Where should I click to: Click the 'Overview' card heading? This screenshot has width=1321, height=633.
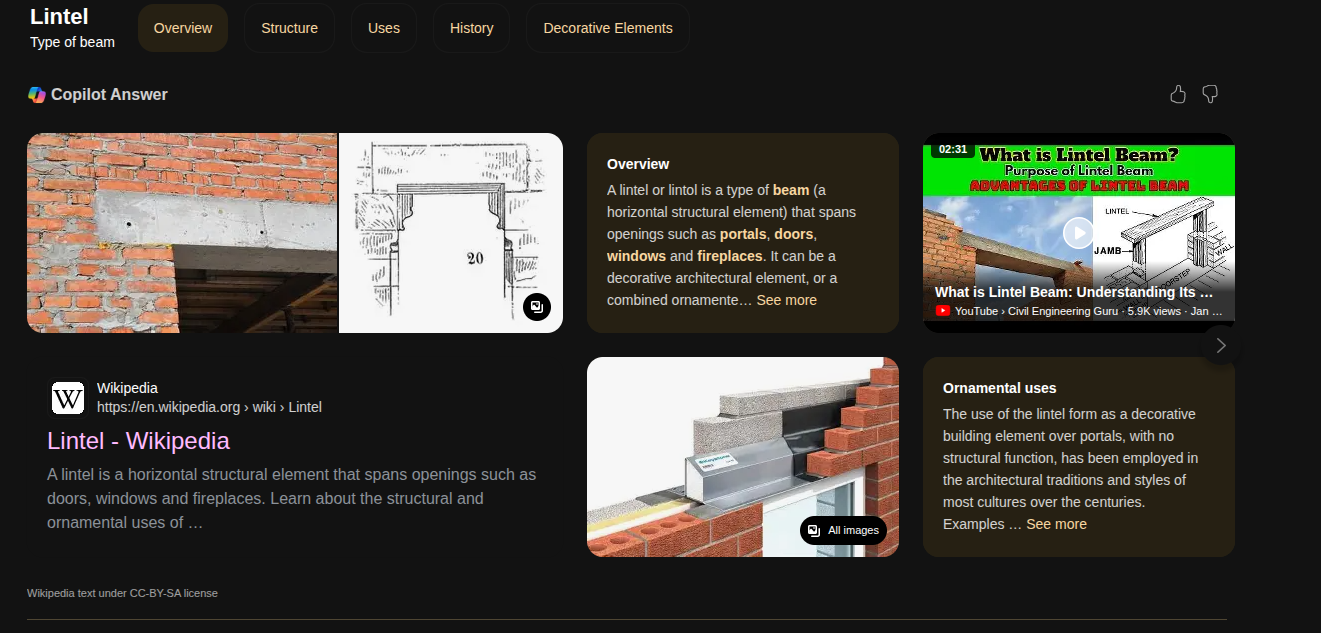point(638,164)
